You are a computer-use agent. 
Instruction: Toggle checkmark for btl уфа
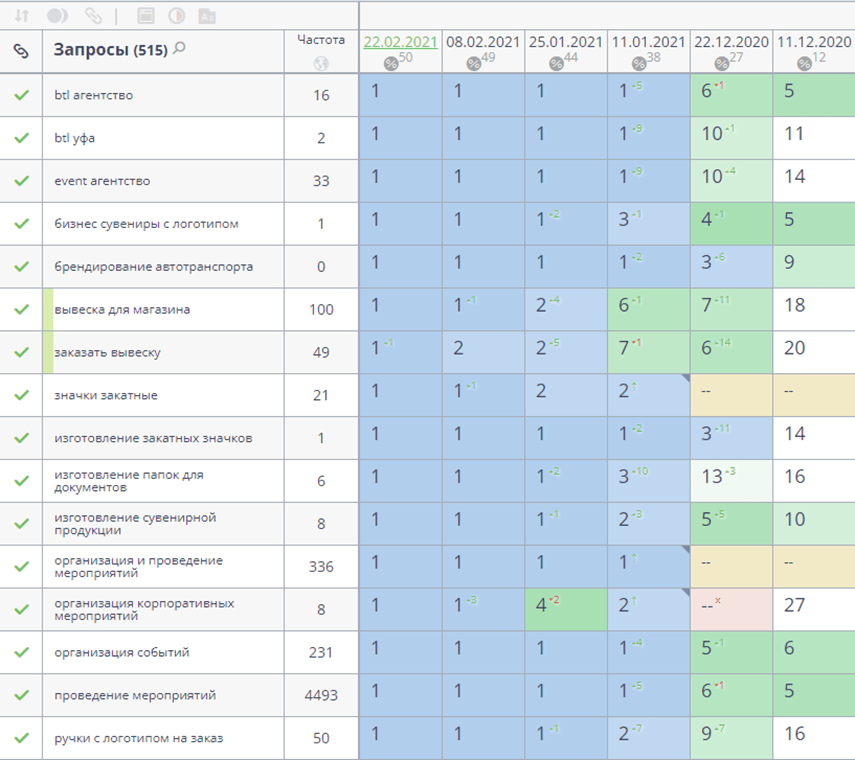coord(21,138)
